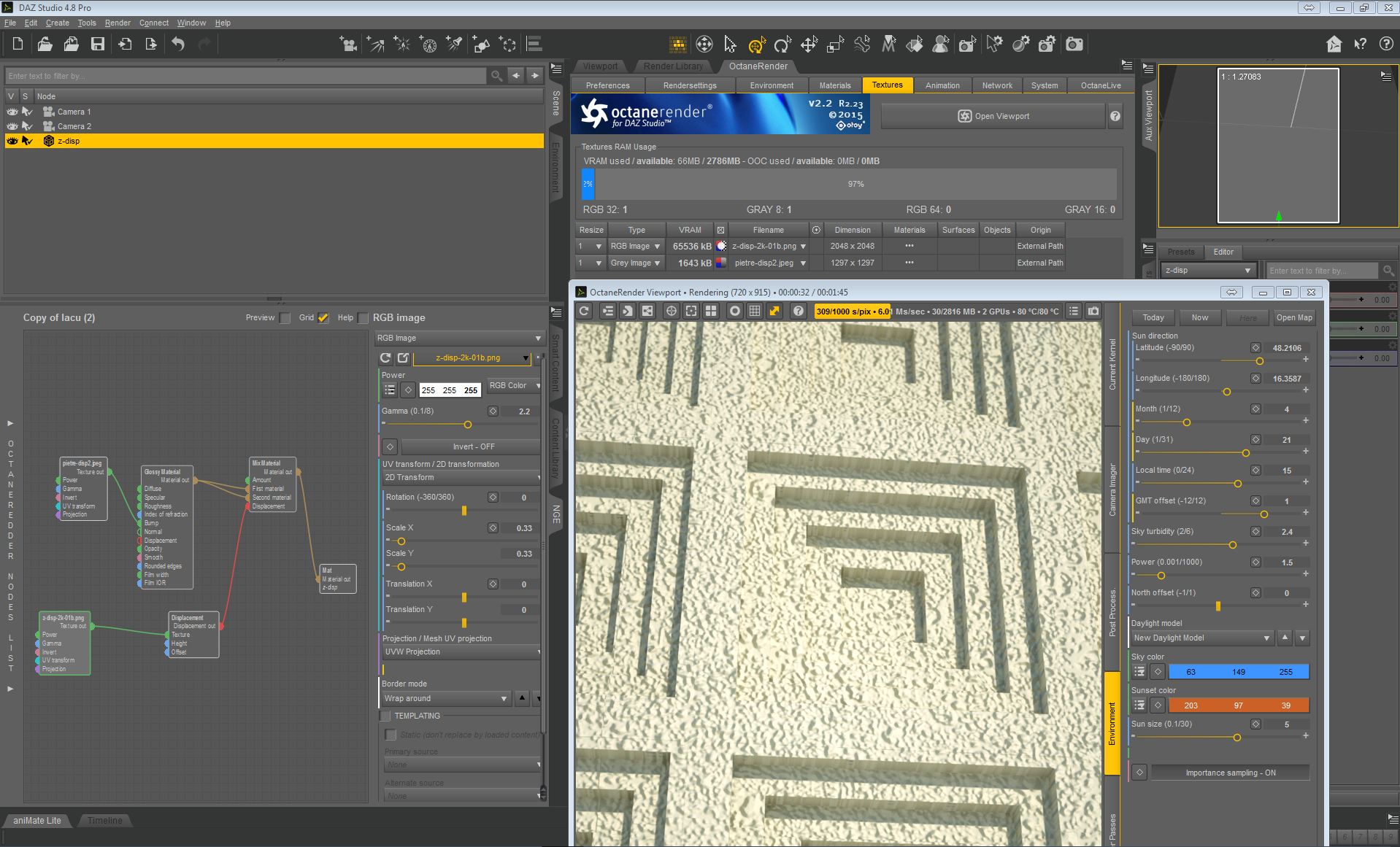1400x847 pixels.
Task: Save render with the viewport camera icon
Action: tap(1093, 312)
